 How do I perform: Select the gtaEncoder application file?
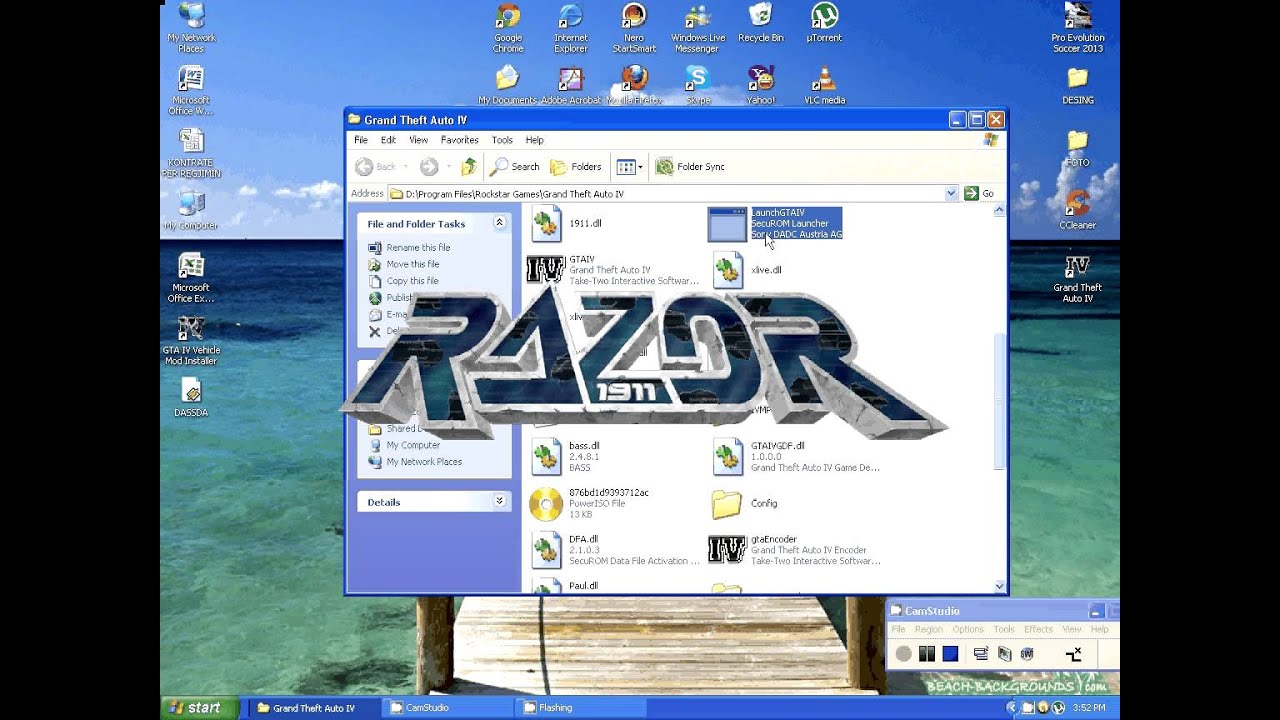[x=795, y=550]
